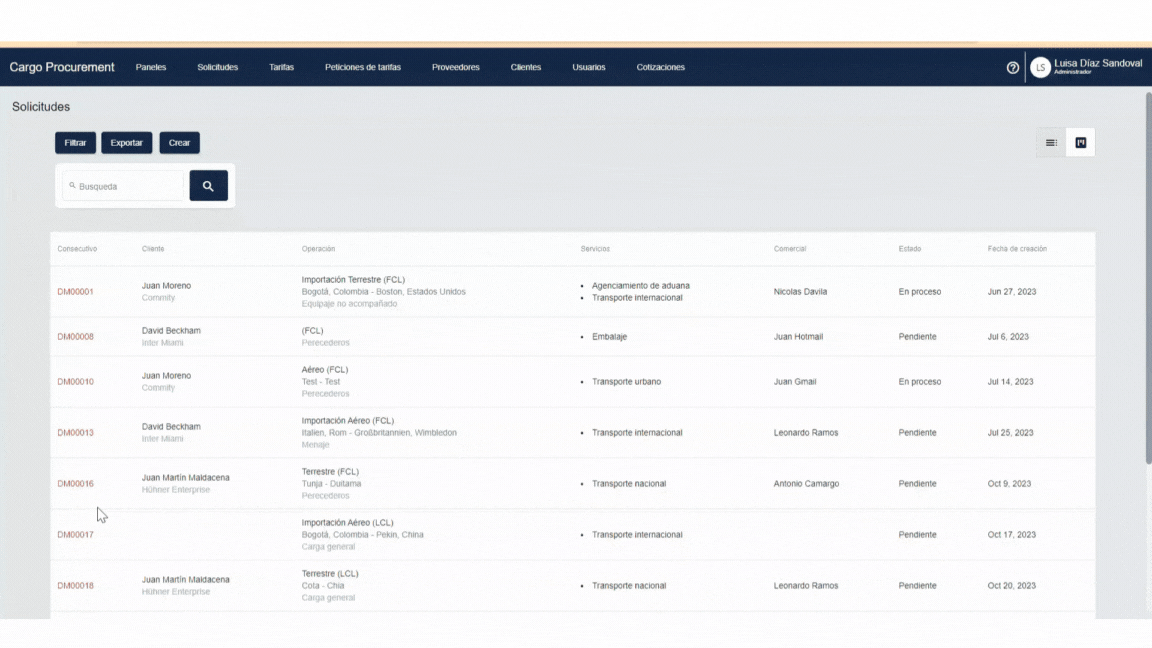Open request DM00013 link

click(75, 433)
